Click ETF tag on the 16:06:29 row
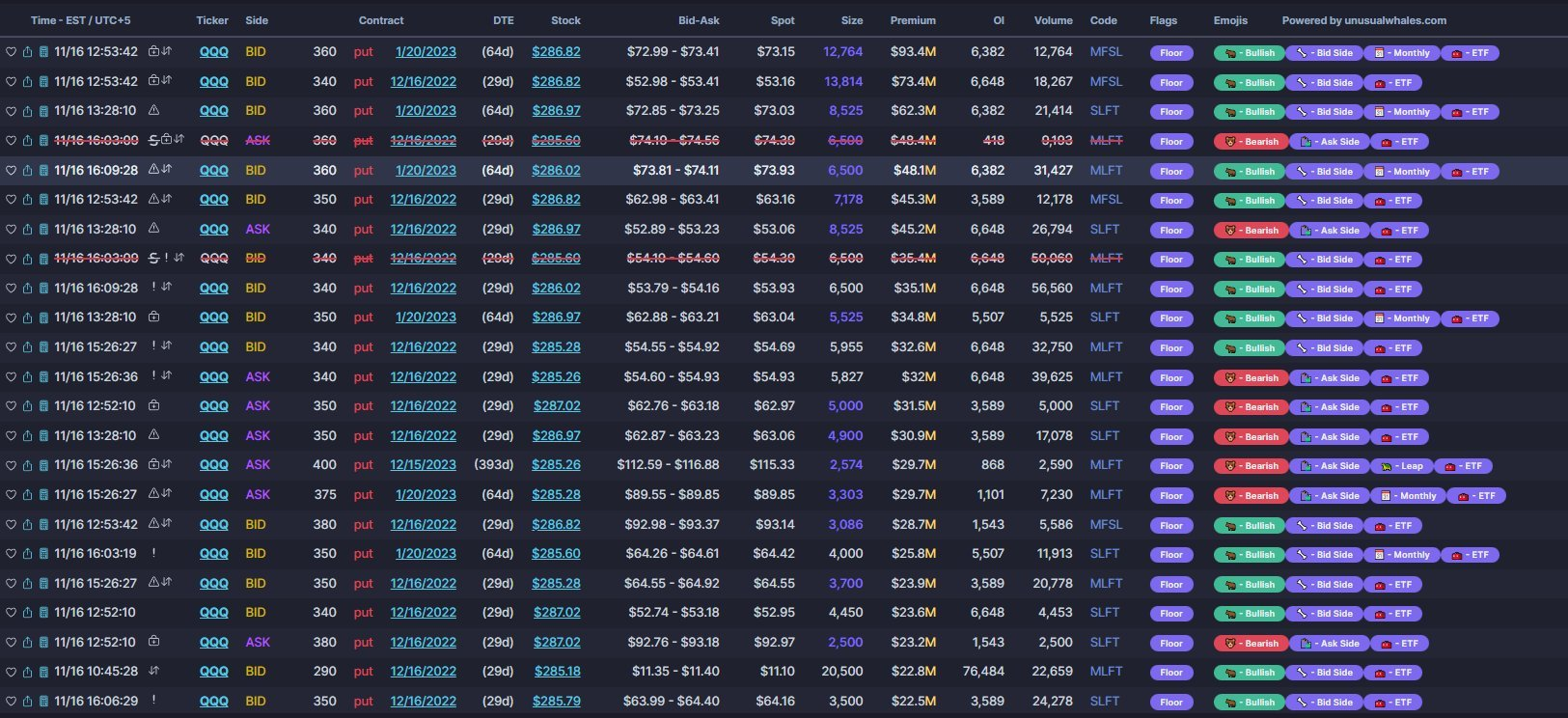The image size is (1568, 718). click(1395, 703)
